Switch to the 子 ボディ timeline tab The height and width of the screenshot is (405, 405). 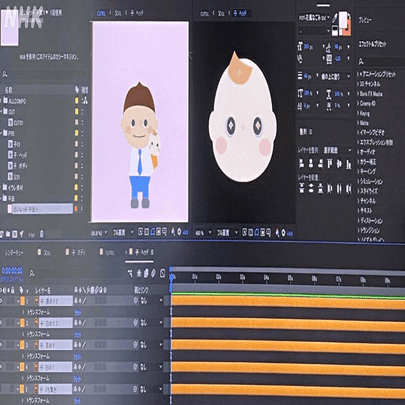click(x=75, y=252)
